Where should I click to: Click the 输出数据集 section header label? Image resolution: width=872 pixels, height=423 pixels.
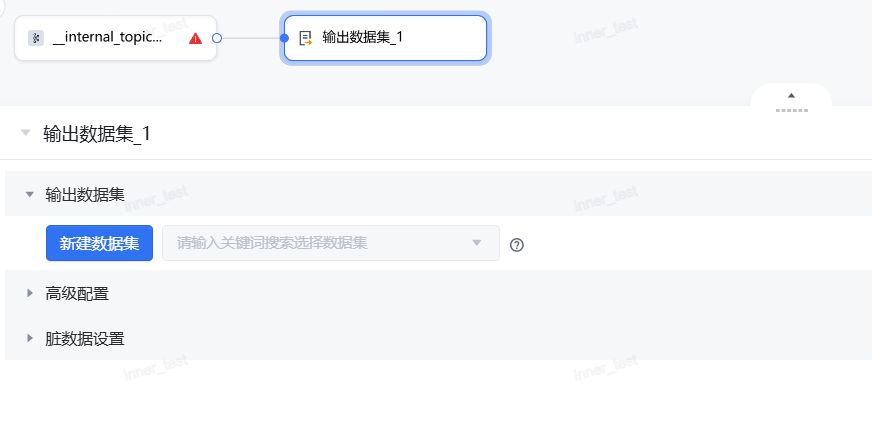[85, 194]
